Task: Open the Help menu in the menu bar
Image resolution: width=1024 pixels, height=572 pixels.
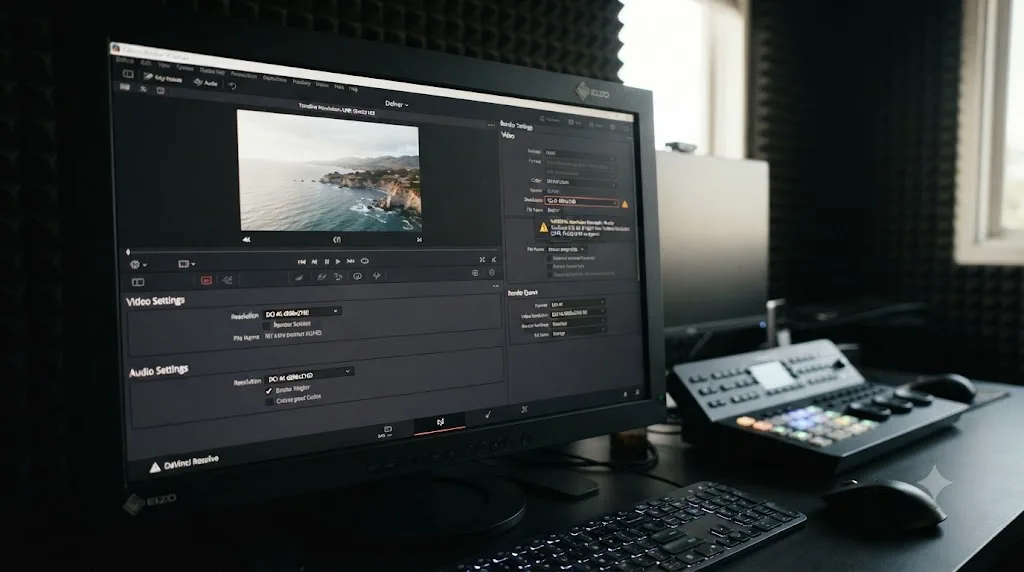Action: coord(353,89)
